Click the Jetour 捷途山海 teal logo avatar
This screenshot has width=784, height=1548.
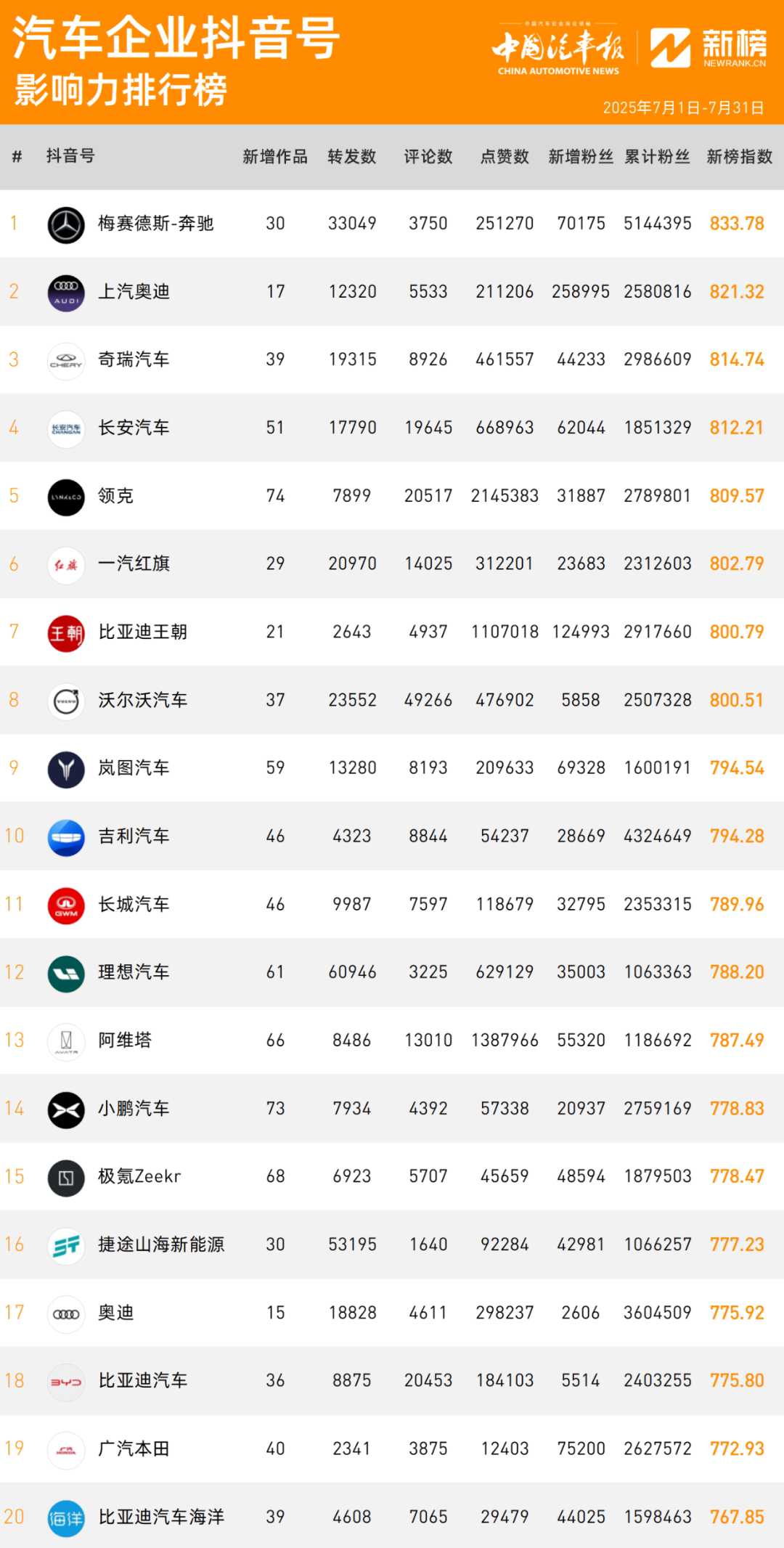click(x=66, y=1246)
